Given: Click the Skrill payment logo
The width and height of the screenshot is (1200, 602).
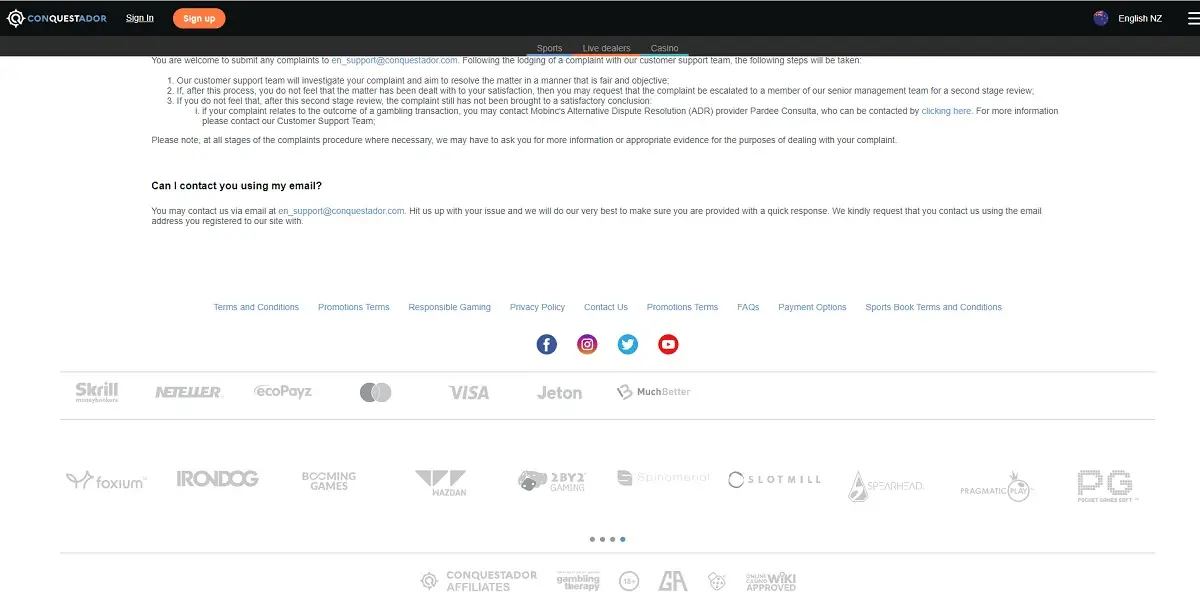Looking at the screenshot, I should tap(97, 392).
